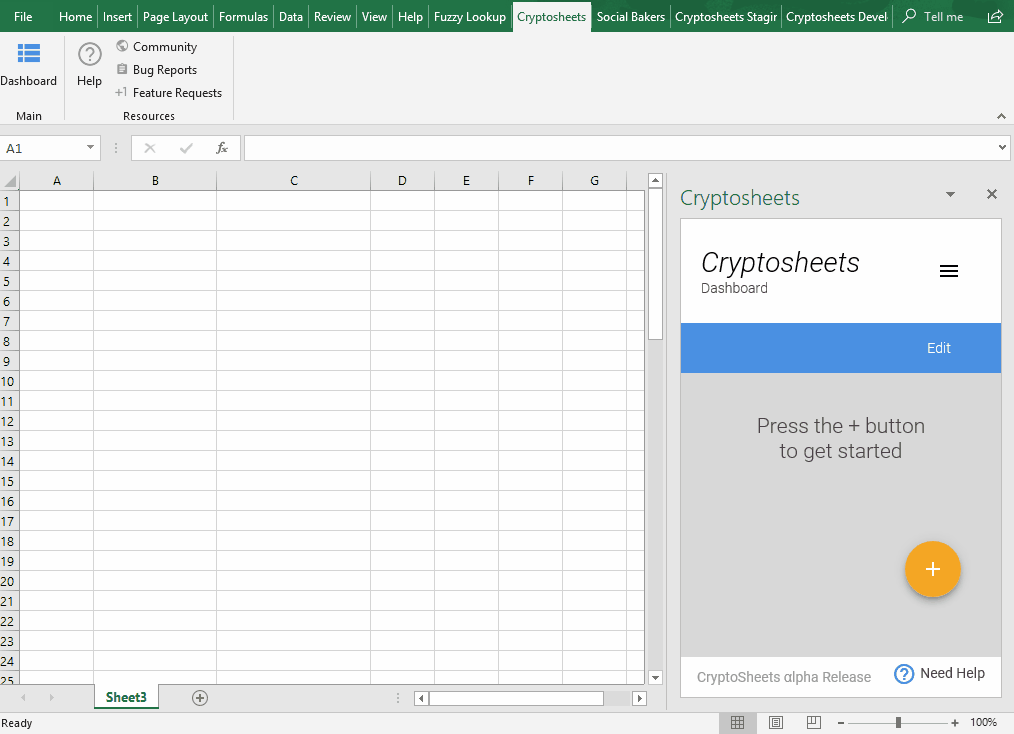Click the CryptoSheets alpha Release text
1014x734 pixels.
tap(783, 677)
